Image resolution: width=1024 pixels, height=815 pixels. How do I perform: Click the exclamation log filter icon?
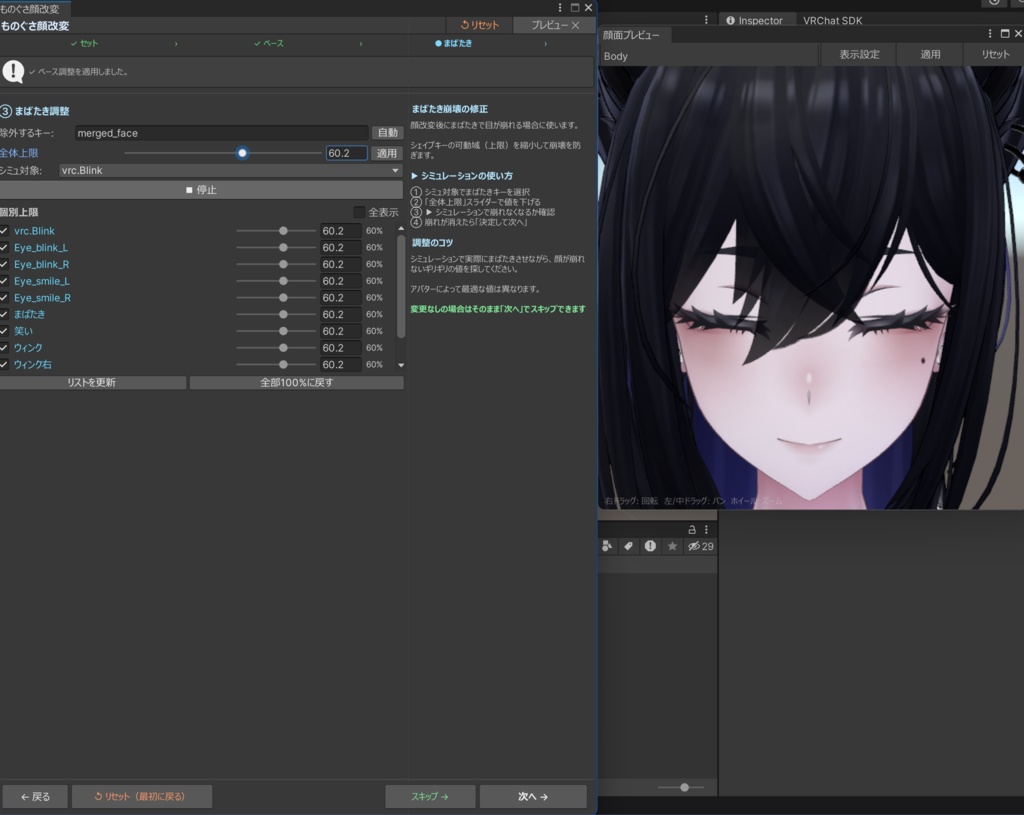pyautogui.click(x=650, y=546)
